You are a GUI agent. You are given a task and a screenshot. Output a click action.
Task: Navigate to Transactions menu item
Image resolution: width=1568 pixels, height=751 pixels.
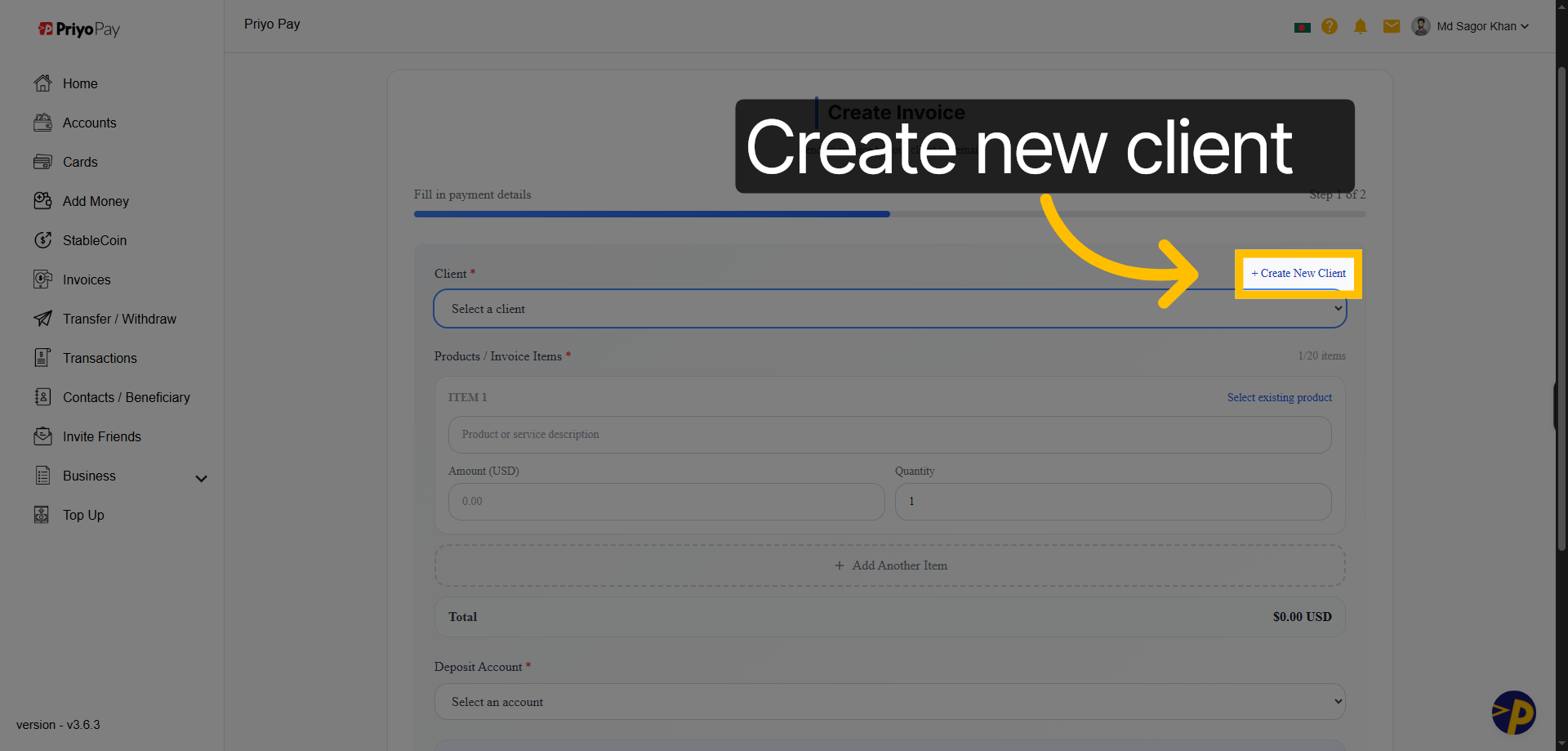click(x=100, y=358)
